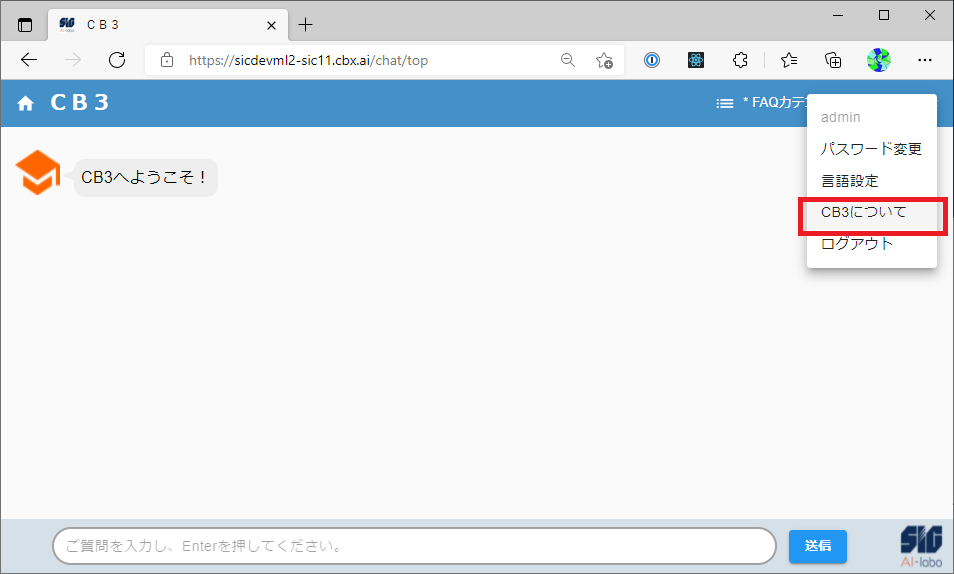Refresh the page with reload button
The height and width of the screenshot is (574, 954).
pyautogui.click(x=117, y=60)
